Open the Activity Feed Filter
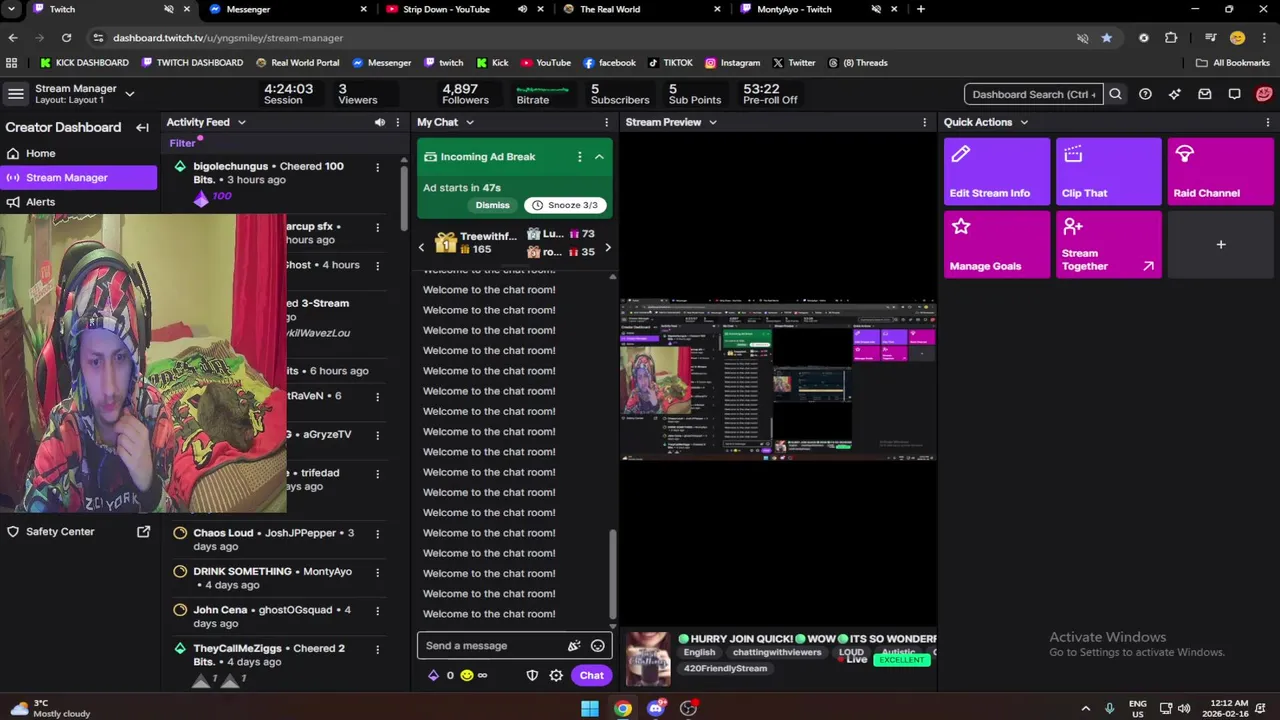Screen dimensions: 1280x720 pyautogui.click(x=182, y=143)
